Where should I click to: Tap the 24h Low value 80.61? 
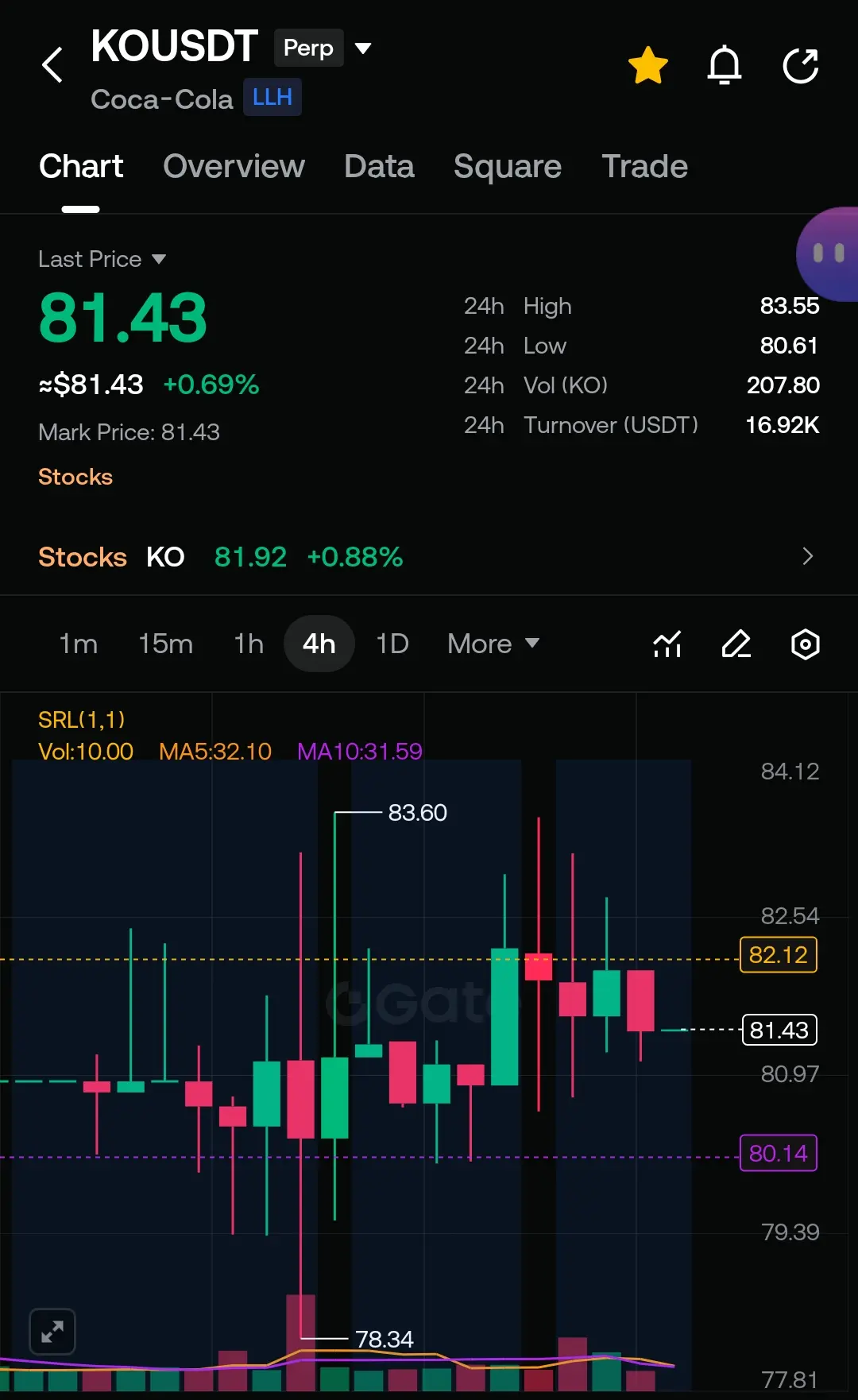(790, 346)
